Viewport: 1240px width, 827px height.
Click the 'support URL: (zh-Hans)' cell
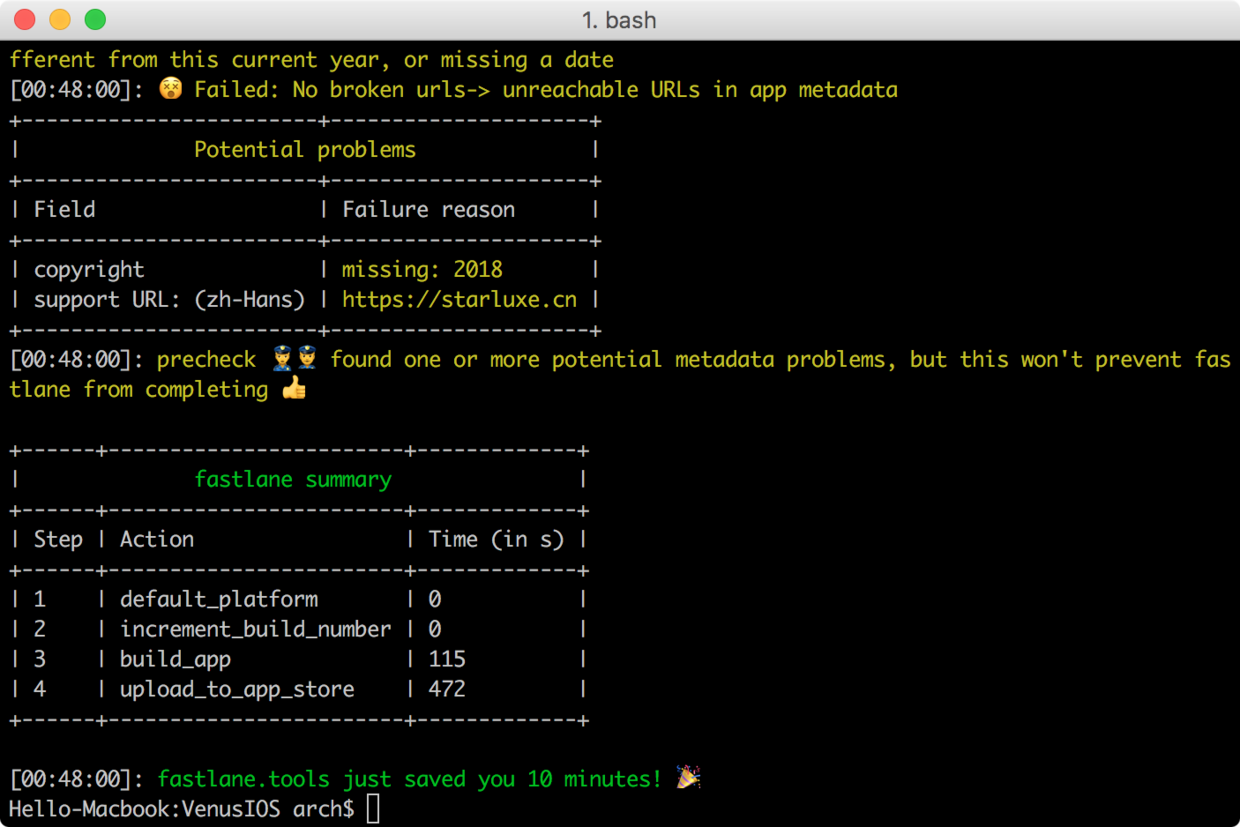169,299
